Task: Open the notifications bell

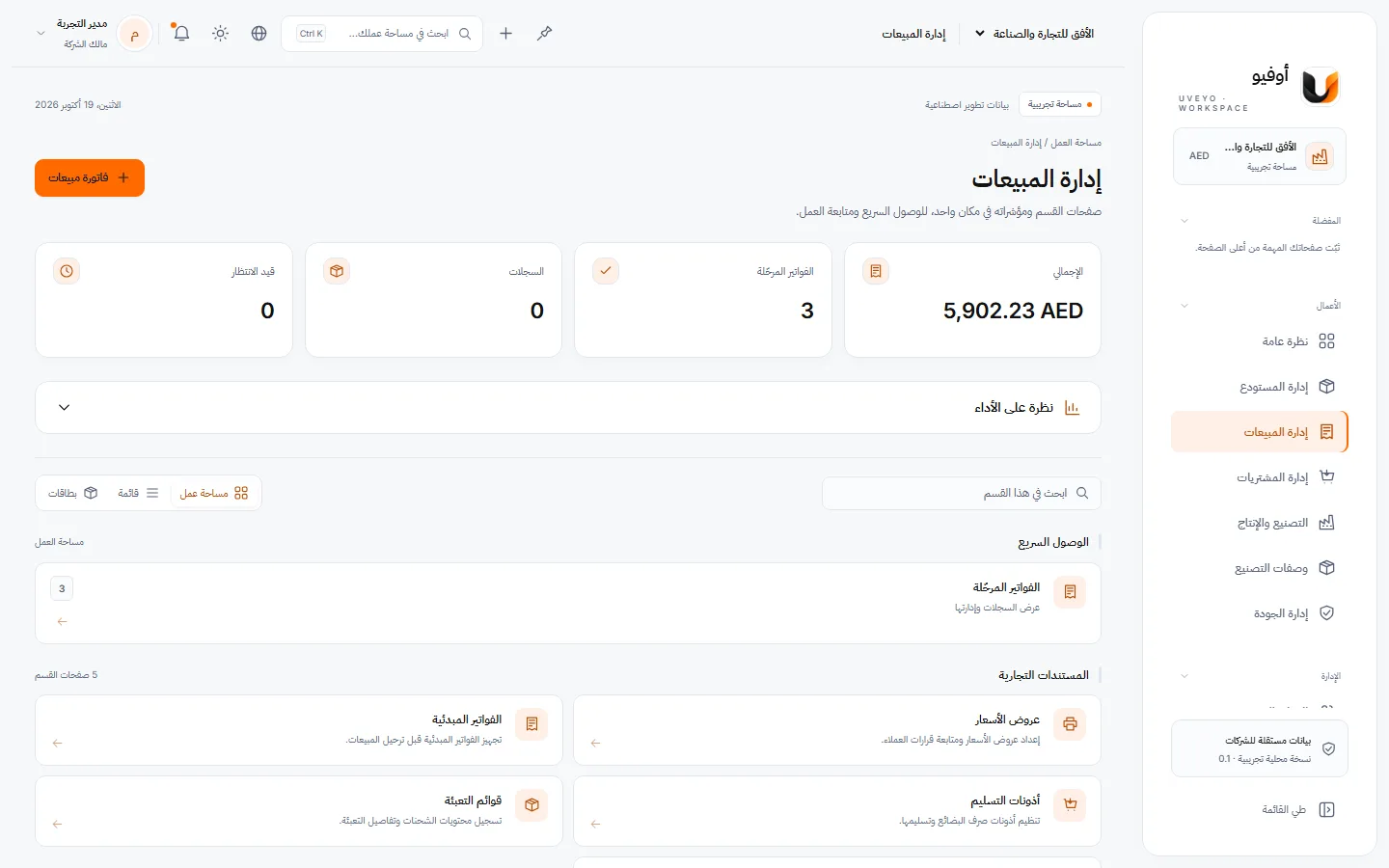Action: [x=181, y=34]
